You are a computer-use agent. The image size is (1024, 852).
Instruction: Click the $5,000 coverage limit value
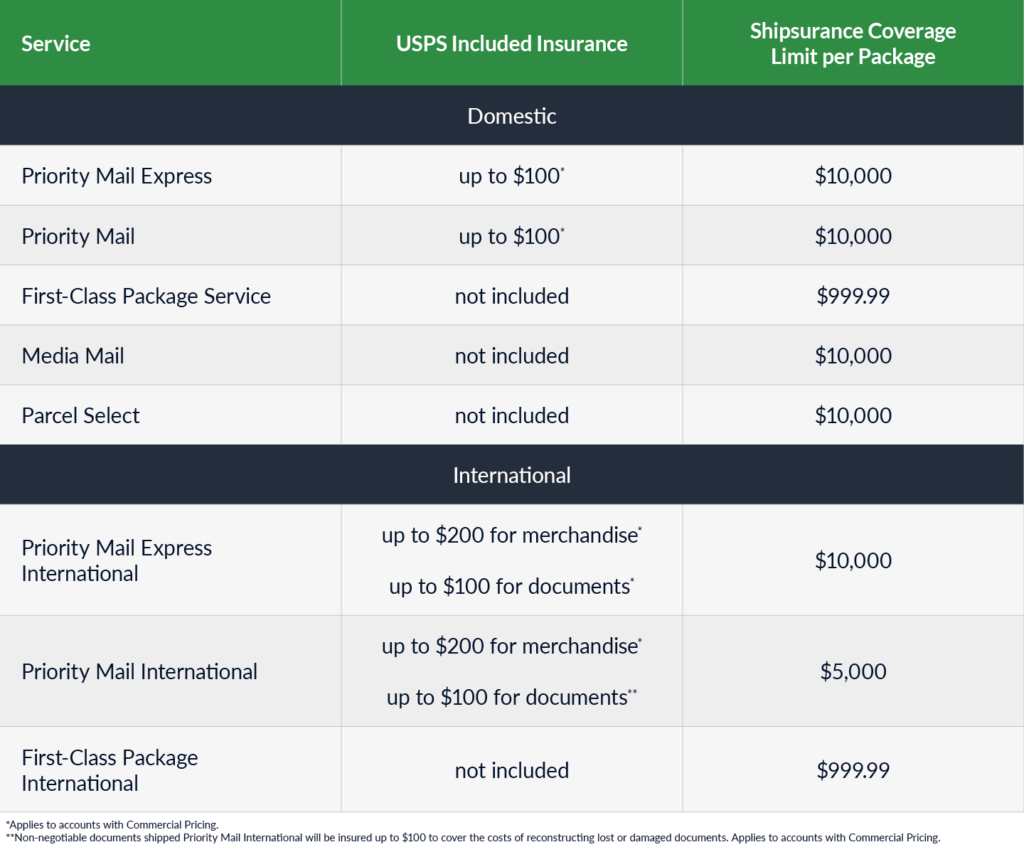[x=853, y=672]
